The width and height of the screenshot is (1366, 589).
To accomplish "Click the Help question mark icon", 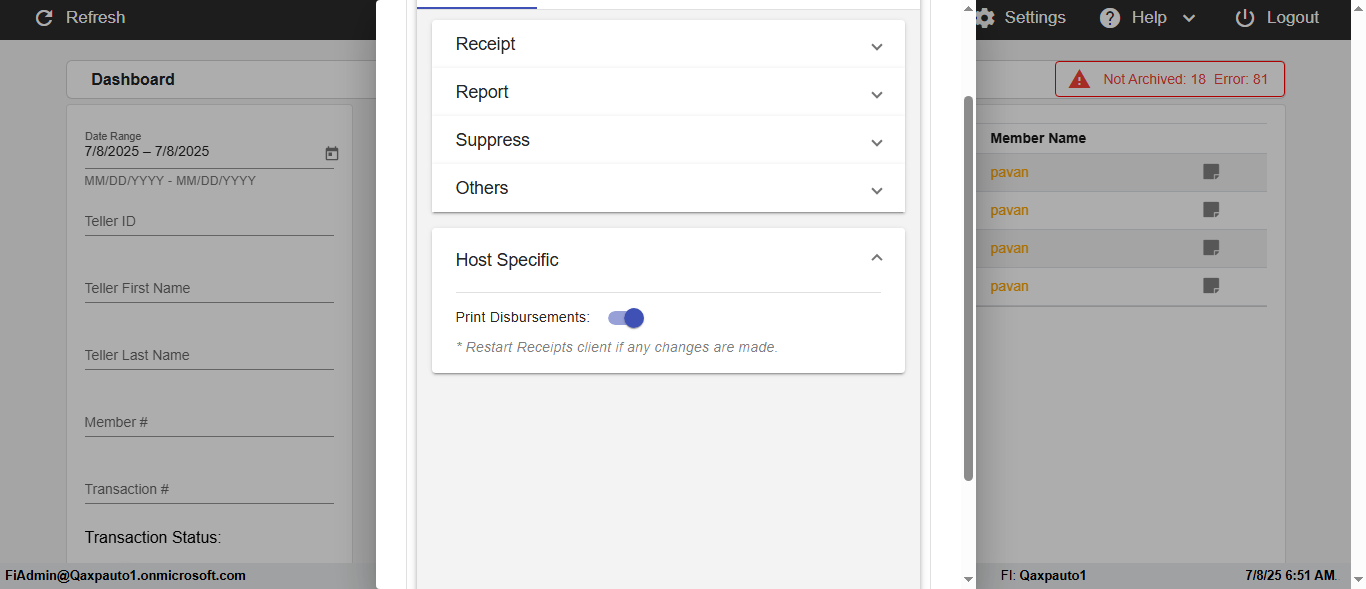I will tap(1110, 18).
